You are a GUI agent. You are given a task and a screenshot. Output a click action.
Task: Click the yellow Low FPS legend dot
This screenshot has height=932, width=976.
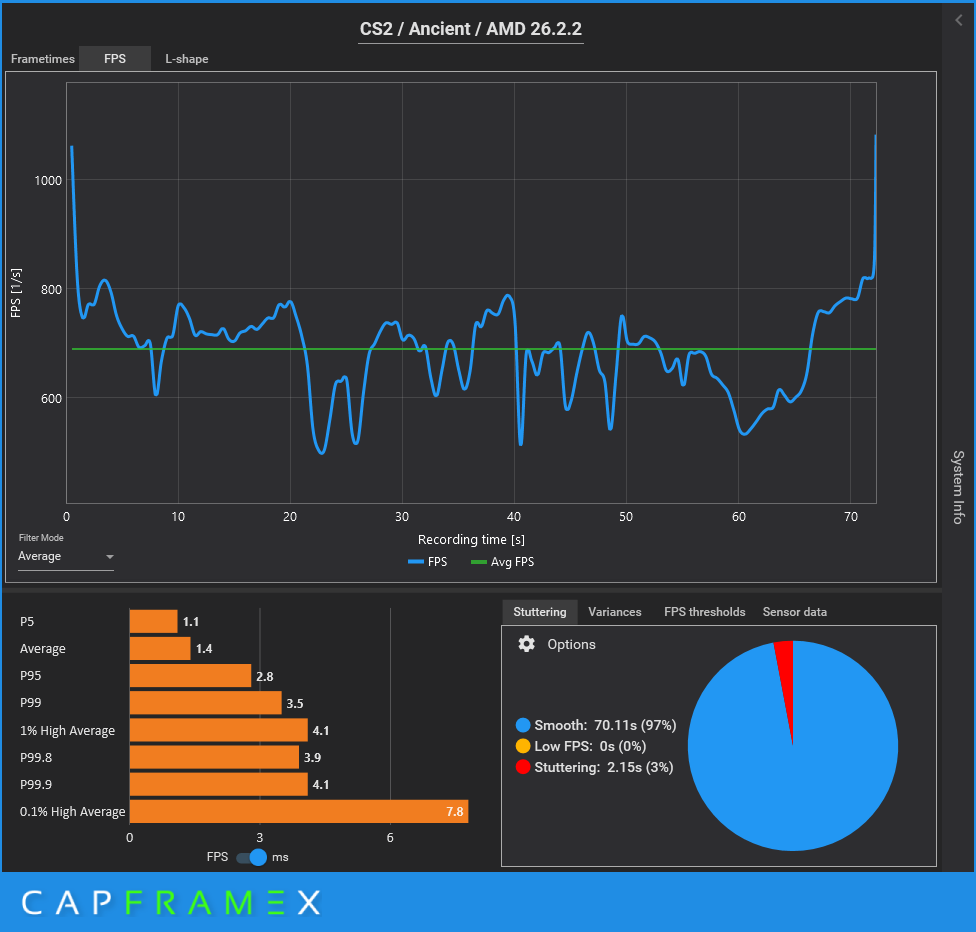(522, 746)
